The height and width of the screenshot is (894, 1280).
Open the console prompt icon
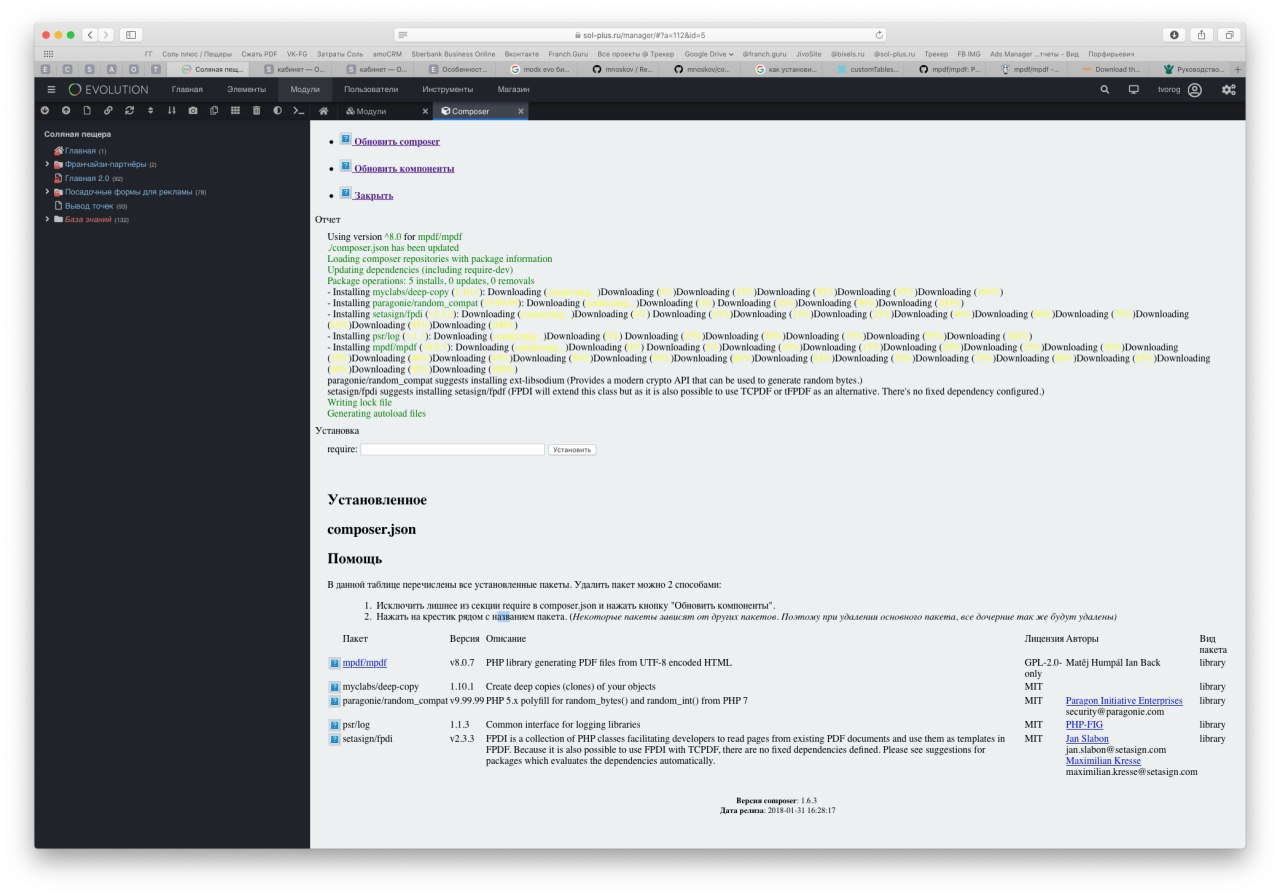(298, 111)
